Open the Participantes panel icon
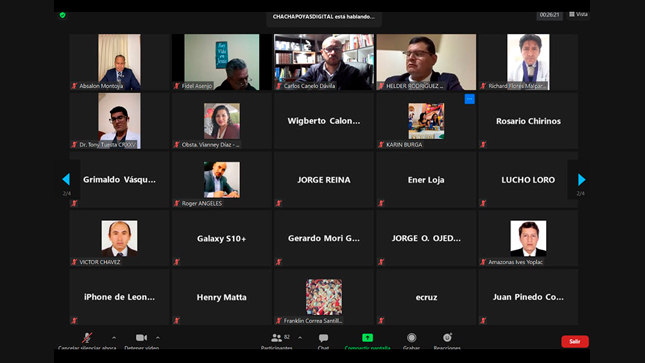The image size is (645, 363). 276,338
